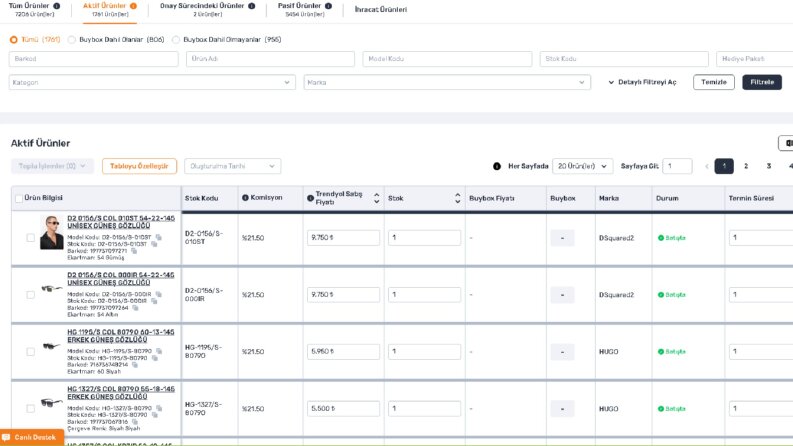
Task: Open D2 0156/S COL 010ST product link
Action: pos(121,222)
